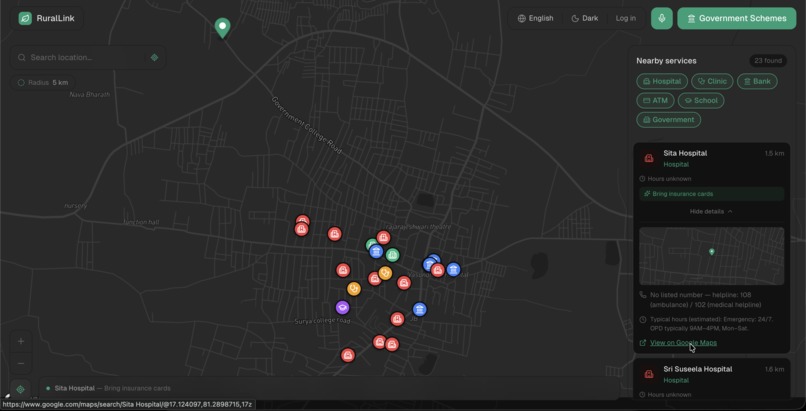
Task: Toggle the Dark theme mode
Action: click(585, 18)
